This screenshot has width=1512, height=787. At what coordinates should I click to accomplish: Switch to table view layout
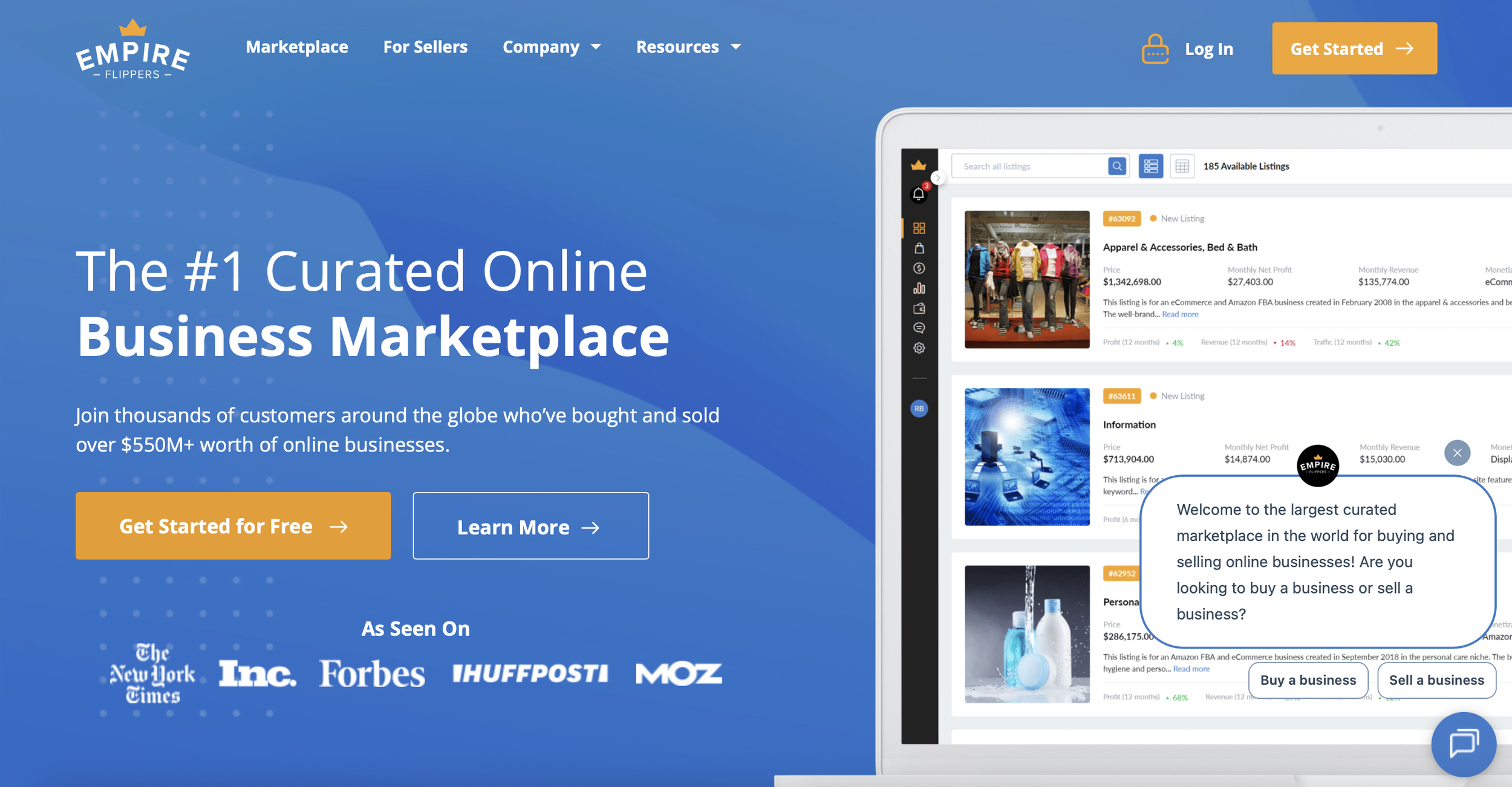1182,166
